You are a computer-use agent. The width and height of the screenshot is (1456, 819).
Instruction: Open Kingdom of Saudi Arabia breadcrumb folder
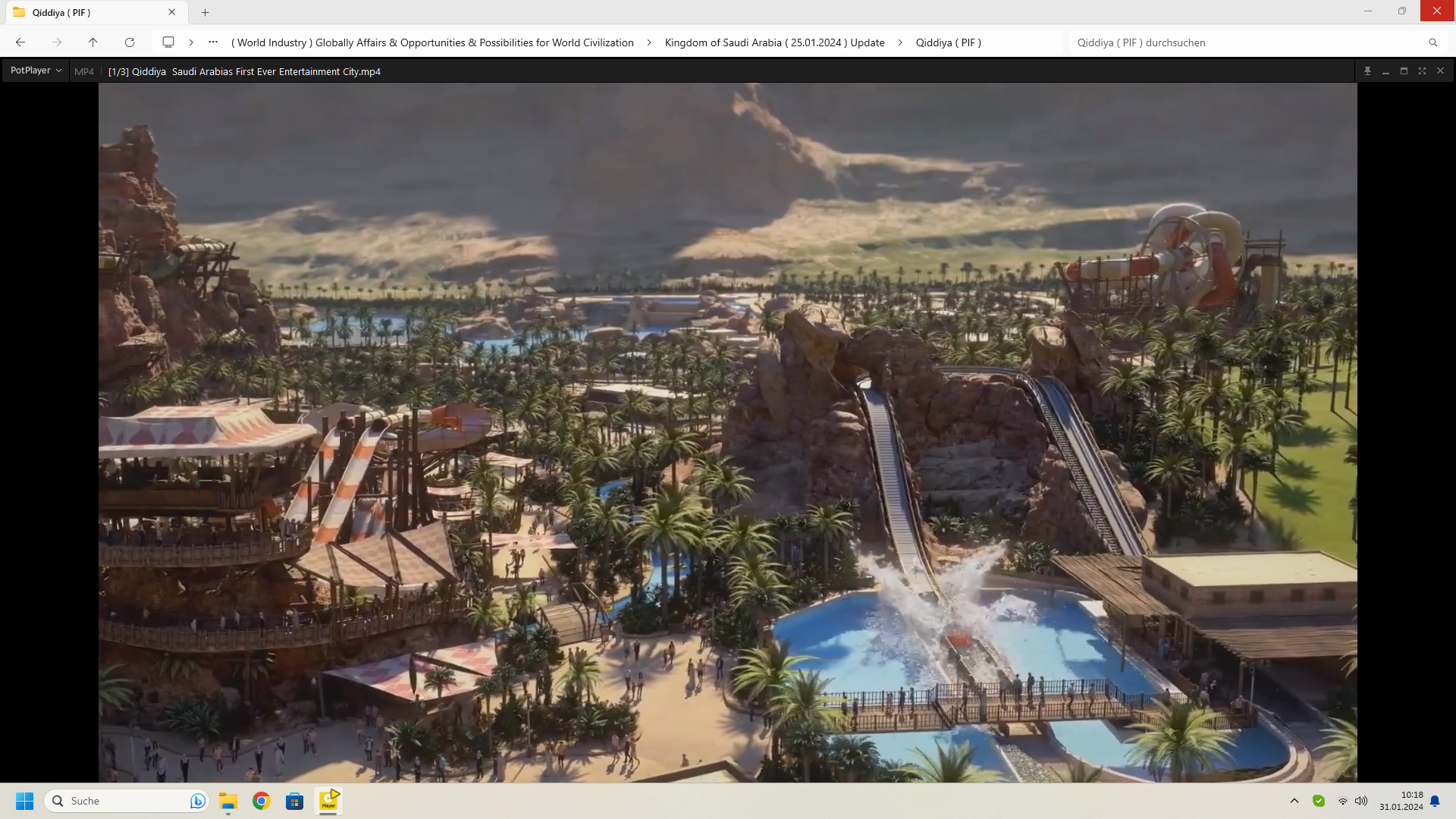[774, 42]
